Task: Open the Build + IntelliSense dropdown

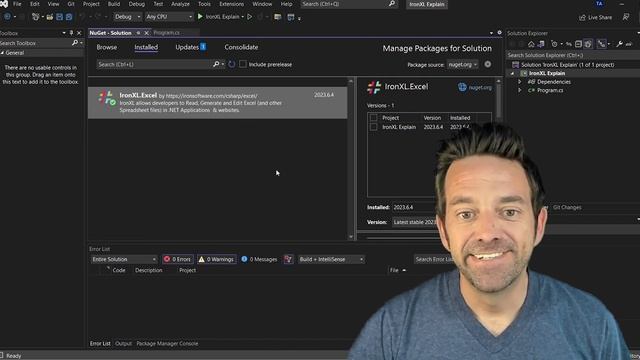Action: coord(331,259)
